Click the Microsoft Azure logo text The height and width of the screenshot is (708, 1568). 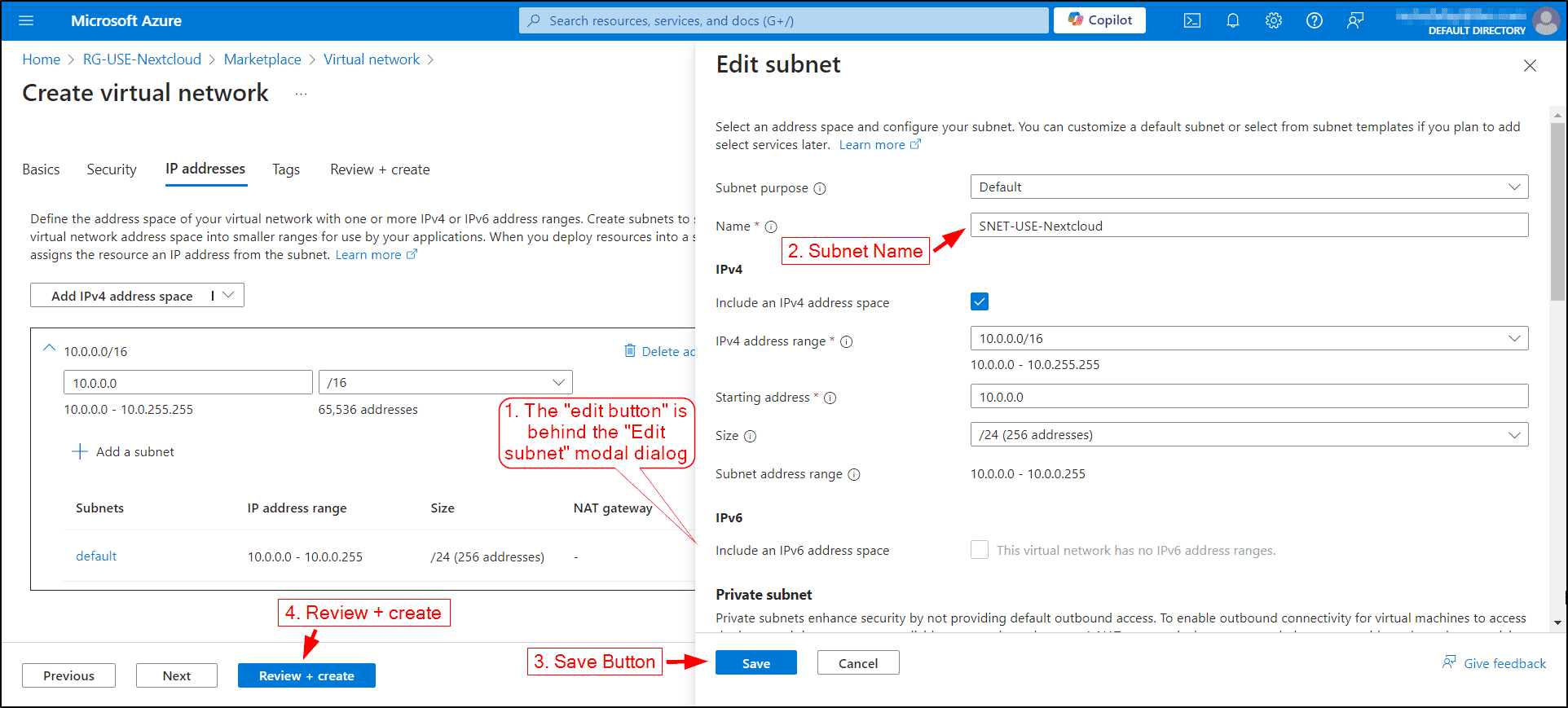point(126,20)
